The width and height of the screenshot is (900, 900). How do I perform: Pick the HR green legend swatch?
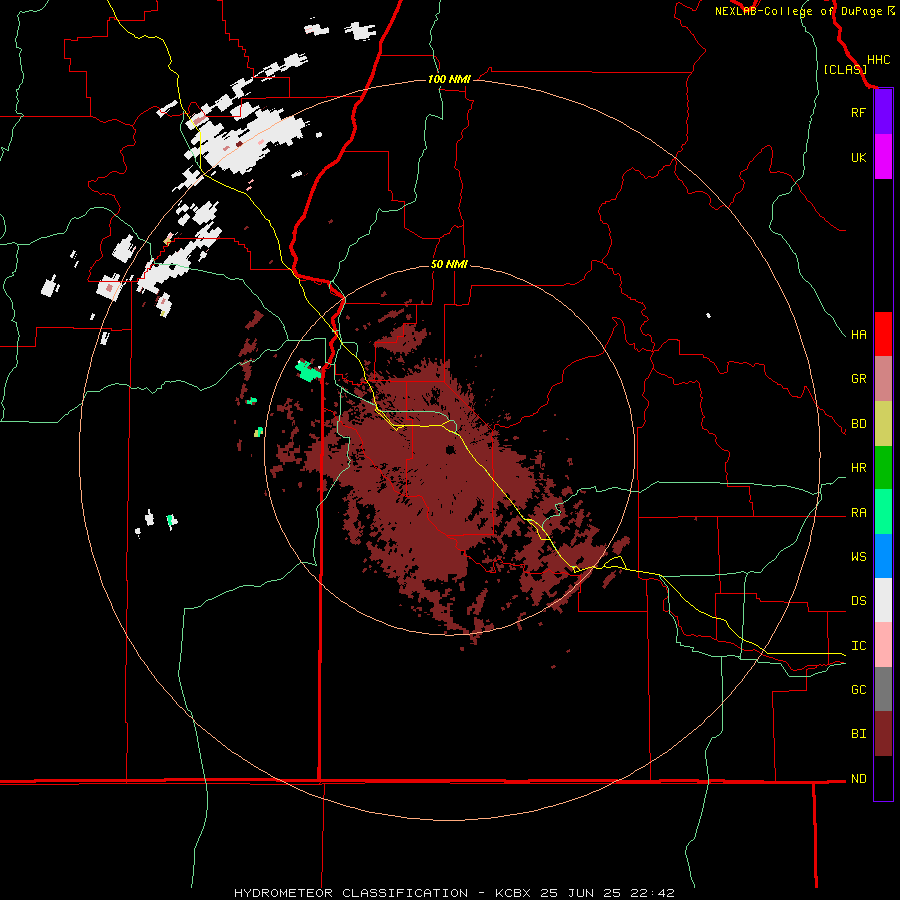pos(883,468)
